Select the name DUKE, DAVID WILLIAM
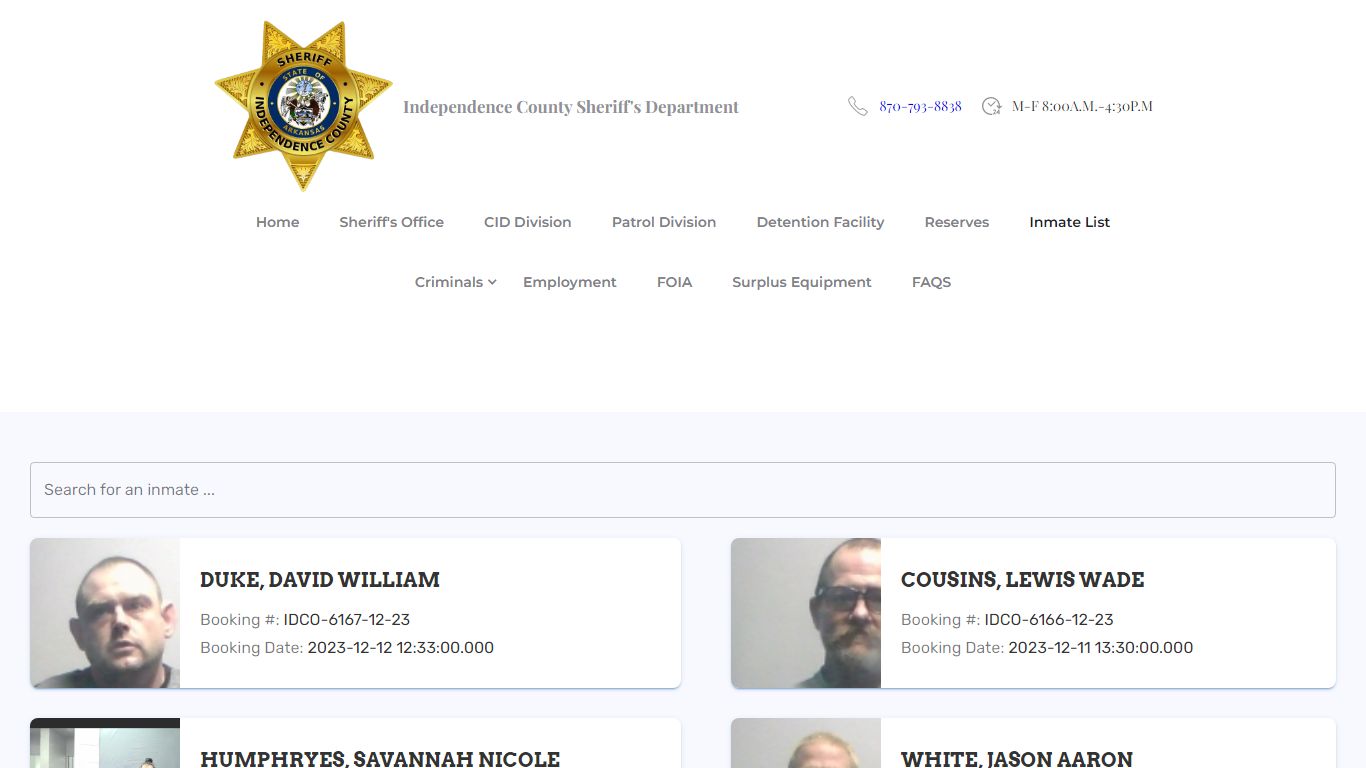The image size is (1366, 768). [x=320, y=580]
